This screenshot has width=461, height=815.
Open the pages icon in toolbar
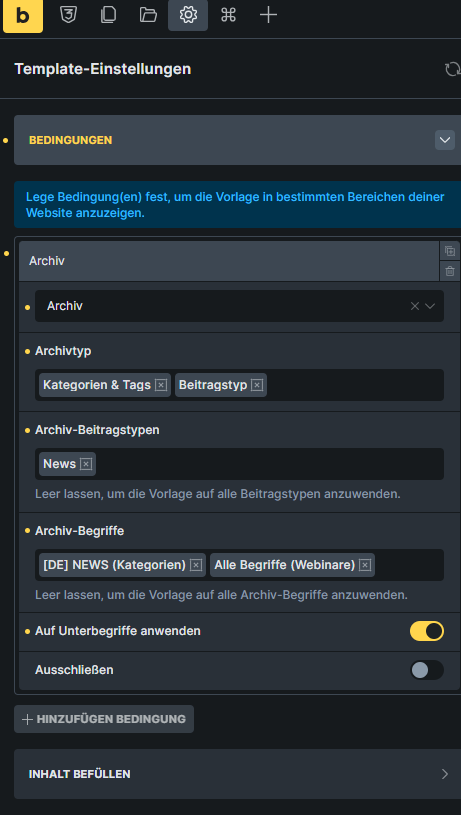(108, 15)
